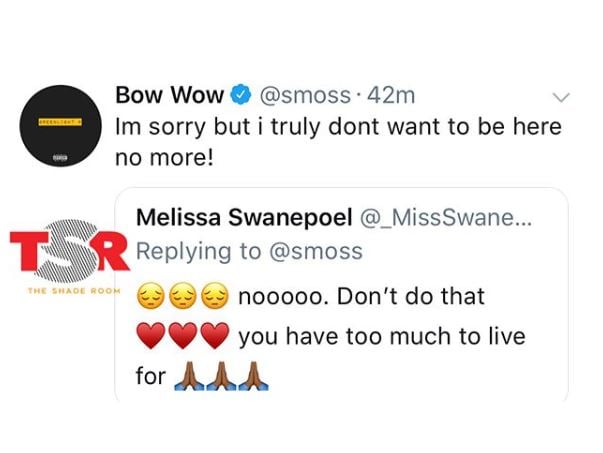Click the middle red heart emoji
The image size is (603, 453).
(x=183, y=335)
